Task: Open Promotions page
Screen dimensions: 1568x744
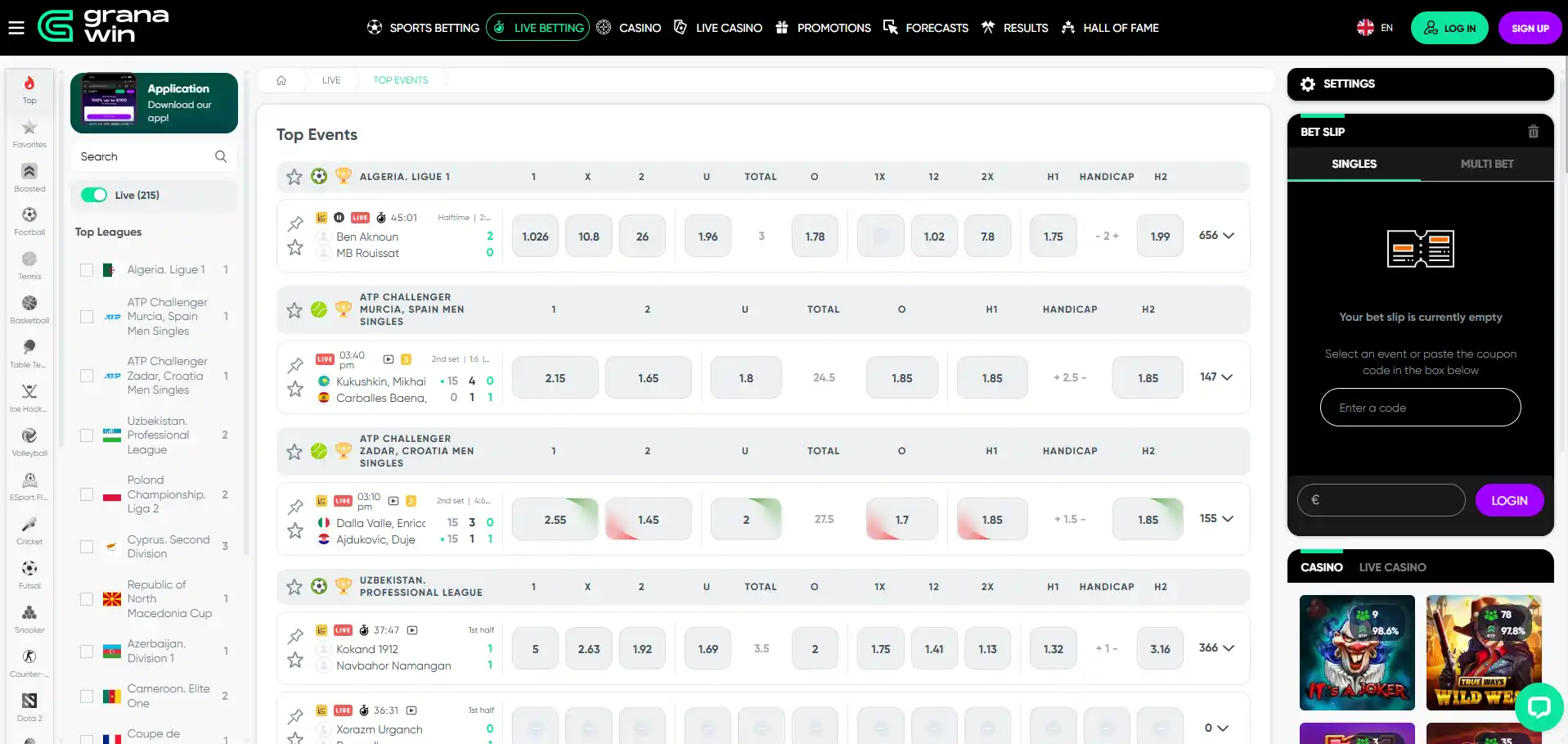Action: [823, 28]
